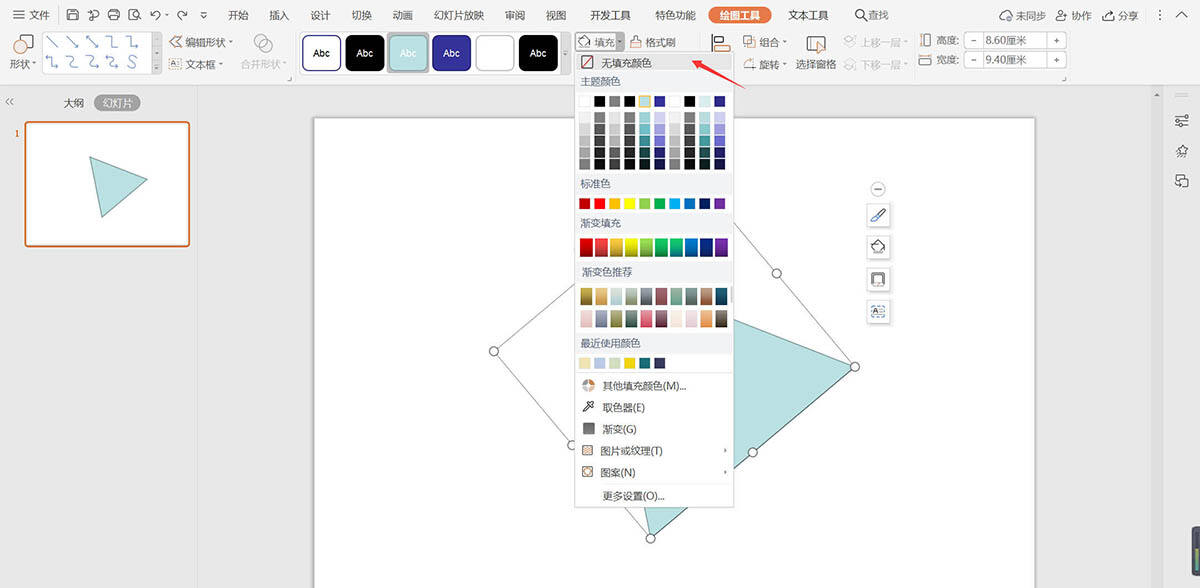Open the 旋转 rotate dropdown
This screenshot has height=588, width=1200.
coord(765,64)
